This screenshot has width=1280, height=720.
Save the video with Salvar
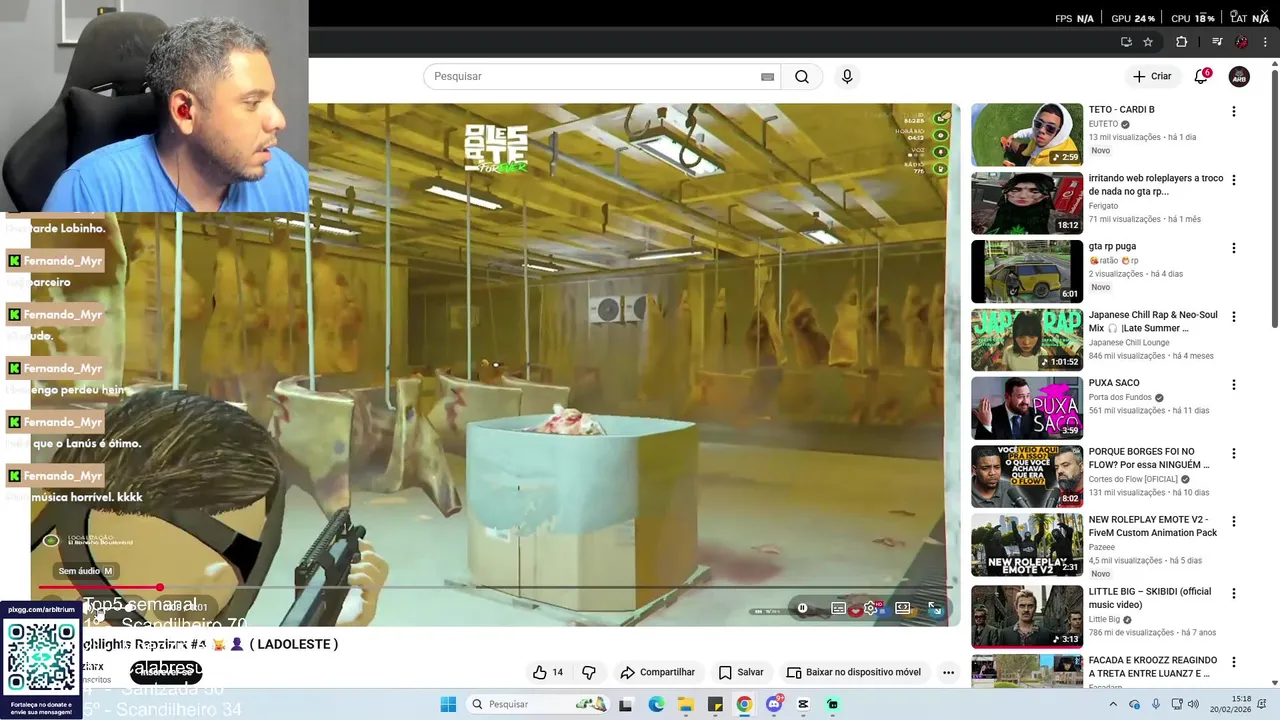coord(741,672)
